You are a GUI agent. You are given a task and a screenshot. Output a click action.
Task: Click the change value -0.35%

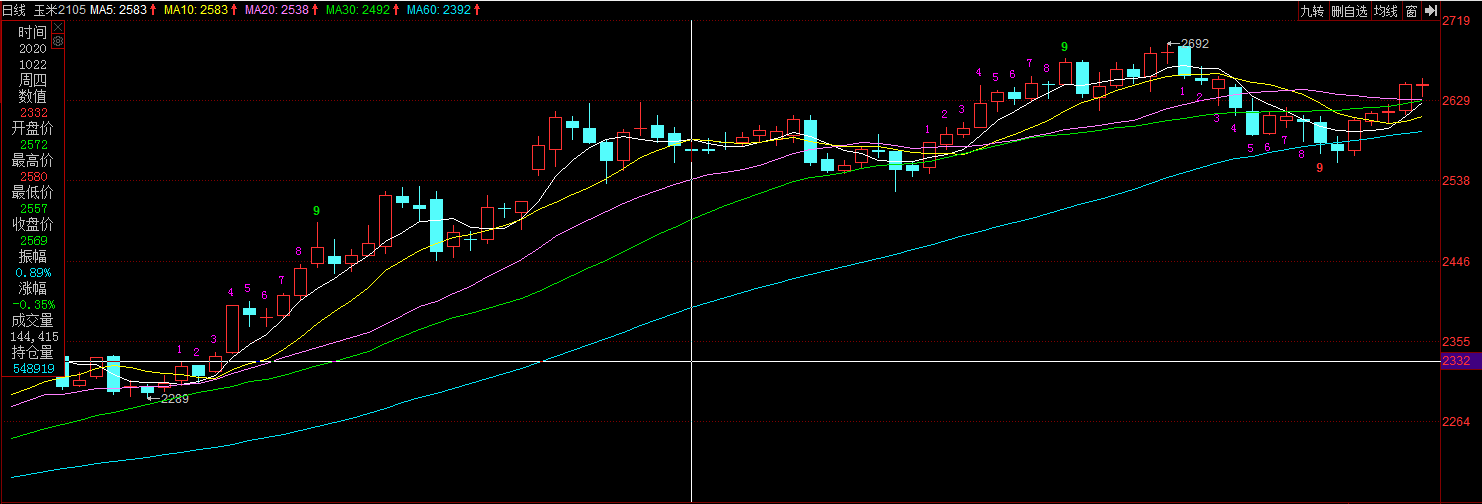(x=33, y=304)
